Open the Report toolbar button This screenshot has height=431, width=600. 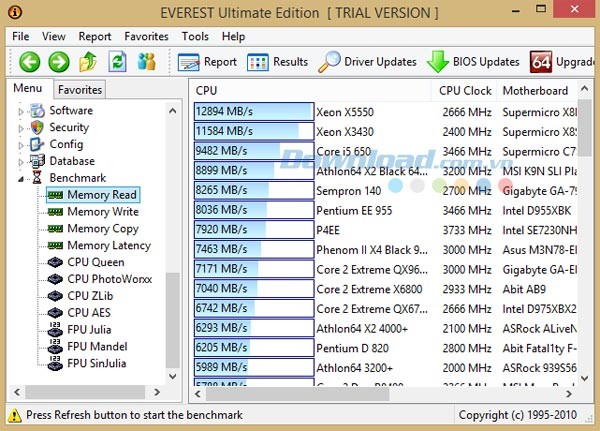(208, 62)
